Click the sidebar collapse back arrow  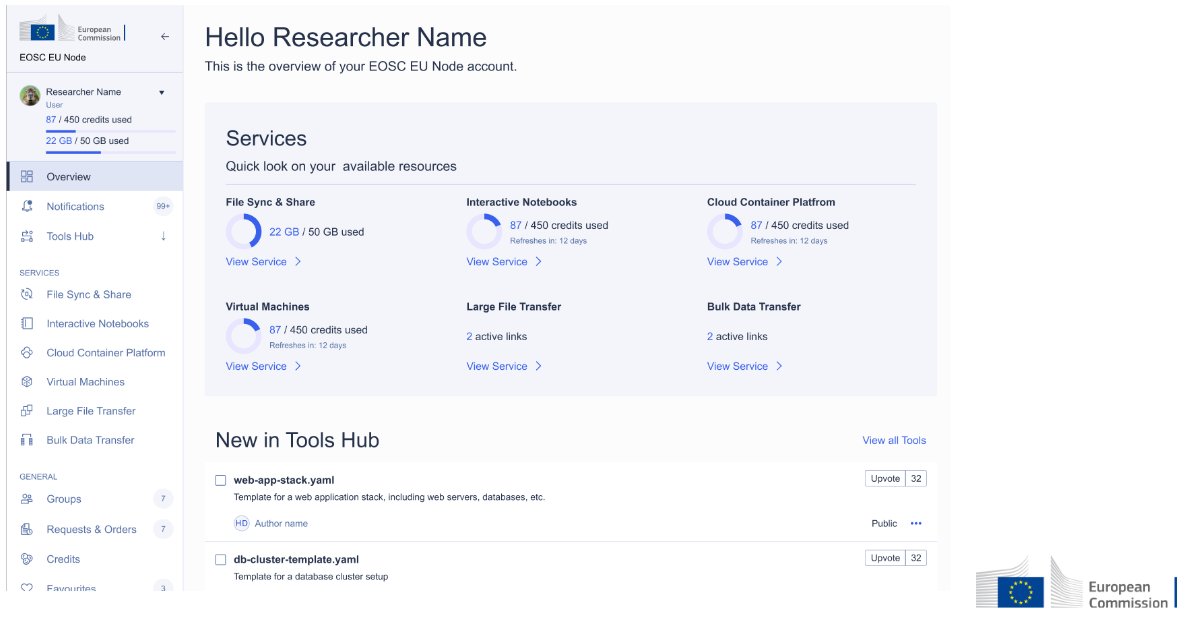pyautogui.click(x=165, y=37)
